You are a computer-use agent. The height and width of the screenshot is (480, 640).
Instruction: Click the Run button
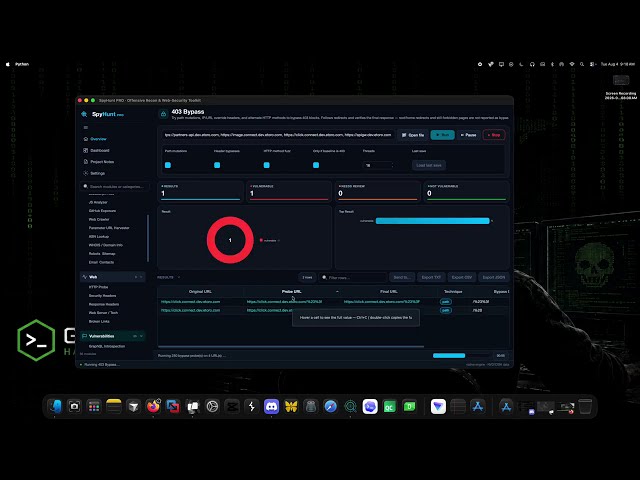[x=442, y=135]
